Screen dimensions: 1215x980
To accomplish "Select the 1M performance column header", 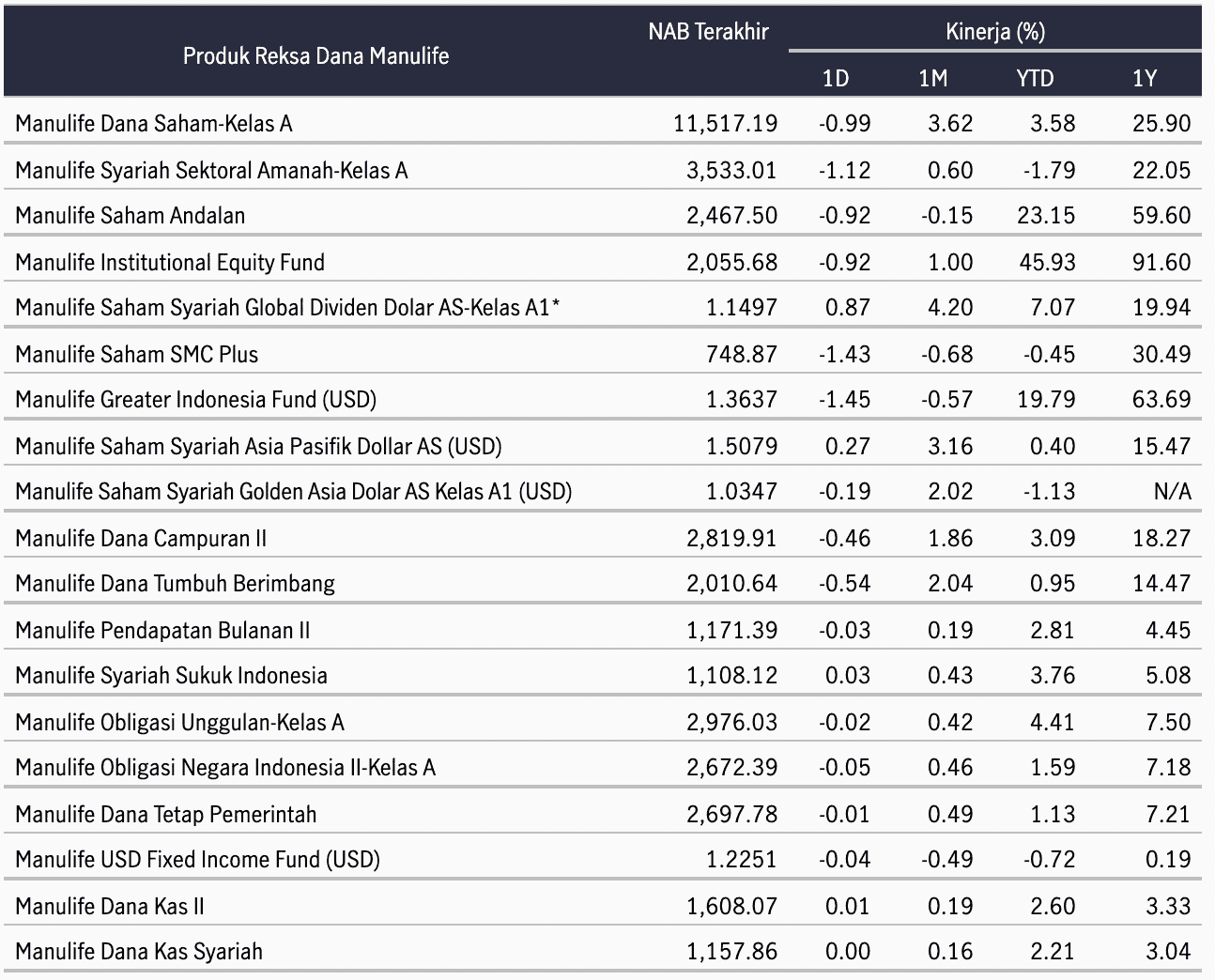I will [x=932, y=78].
